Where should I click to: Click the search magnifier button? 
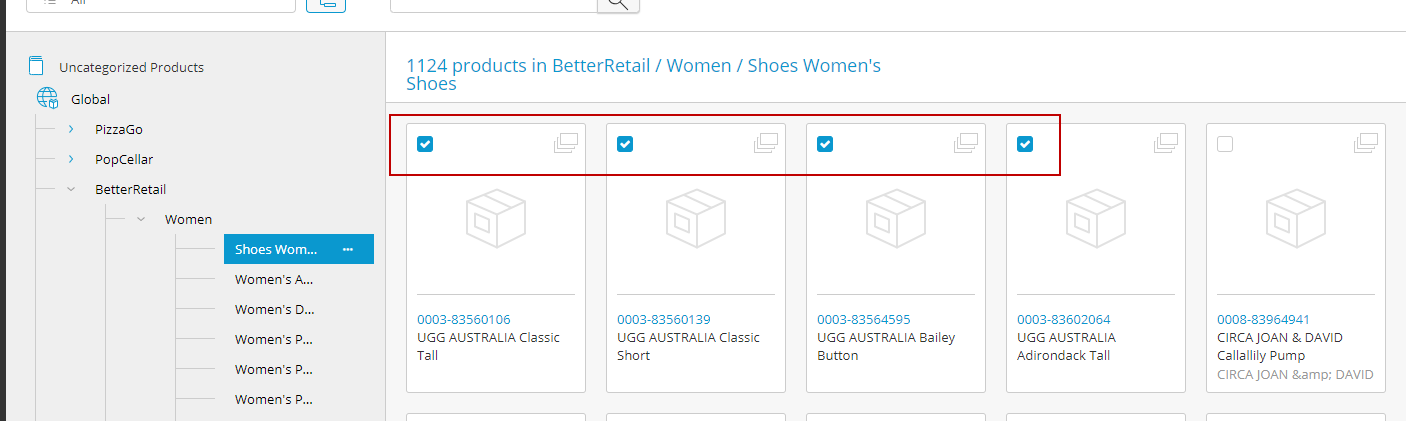point(618,4)
